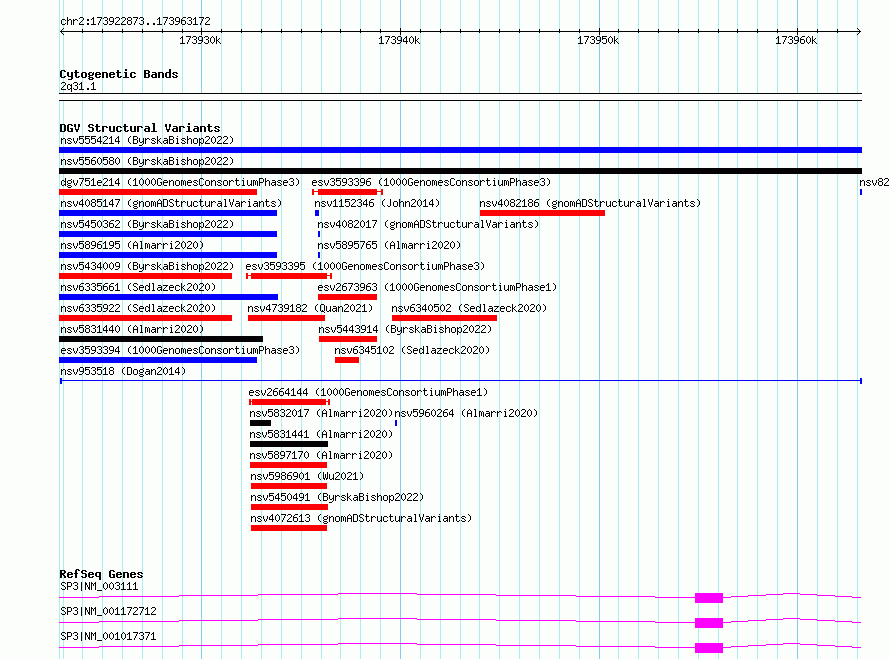Click the ruler's right arrow end
The image size is (890, 659).
point(859,31)
